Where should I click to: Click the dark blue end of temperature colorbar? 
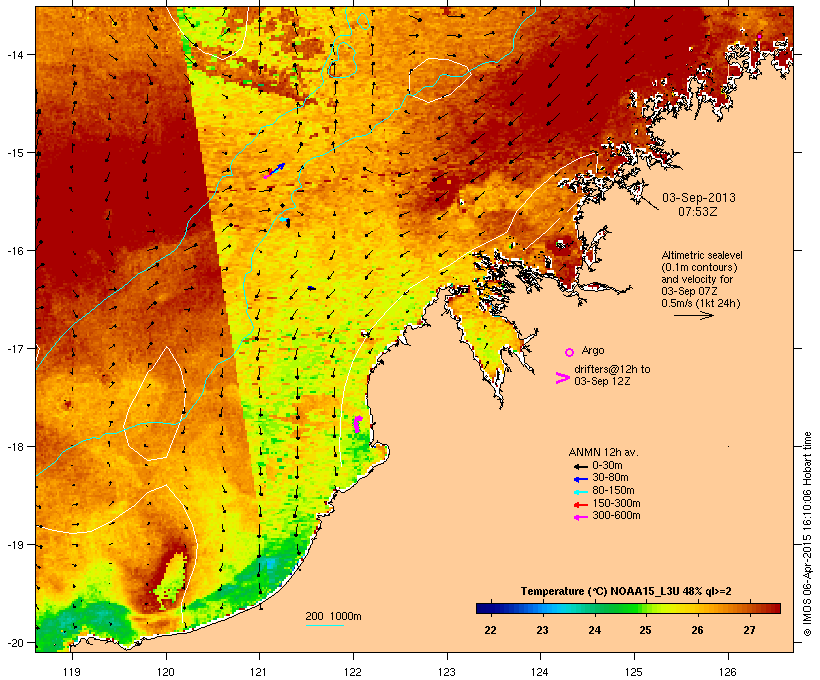point(484,608)
